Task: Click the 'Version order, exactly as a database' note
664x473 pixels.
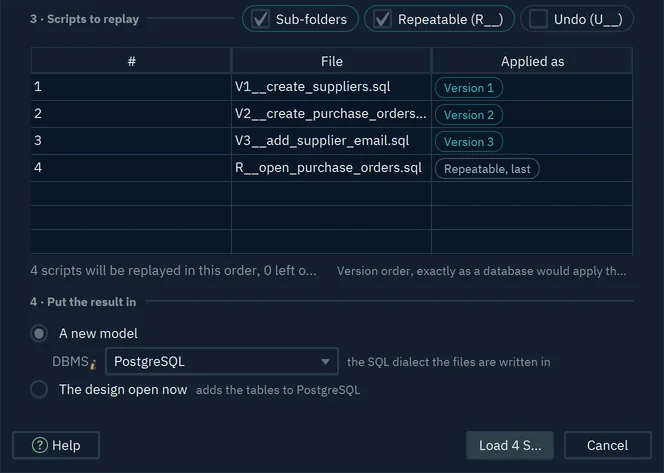Action: click(481, 271)
